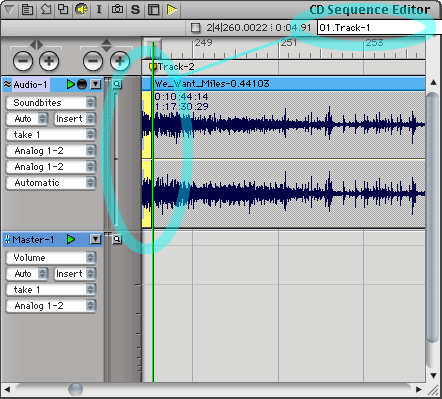Click the wave icon beside Audio-1
The width and height of the screenshot is (442, 399).
7,85
